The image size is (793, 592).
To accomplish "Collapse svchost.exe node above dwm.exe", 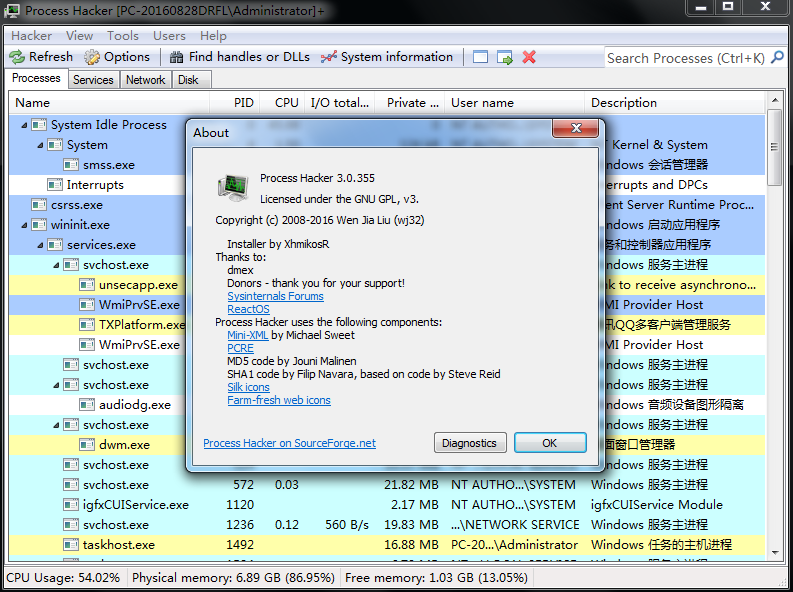I will (56, 425).
